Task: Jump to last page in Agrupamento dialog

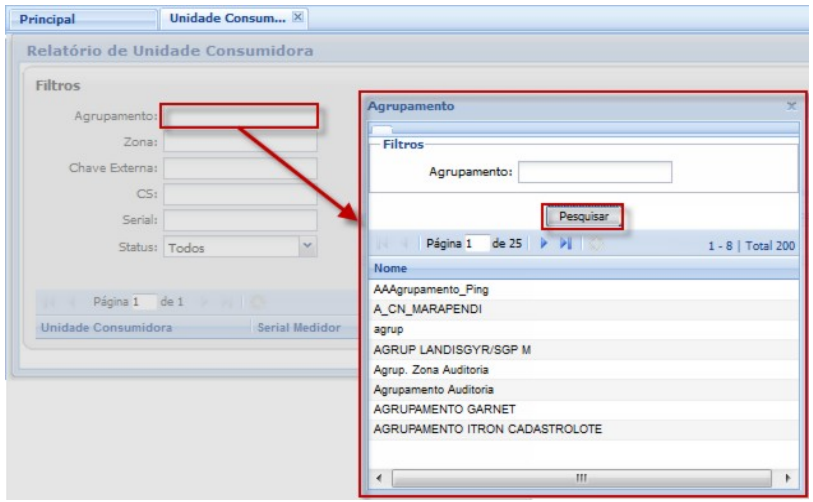Action: tap(564, 244)
